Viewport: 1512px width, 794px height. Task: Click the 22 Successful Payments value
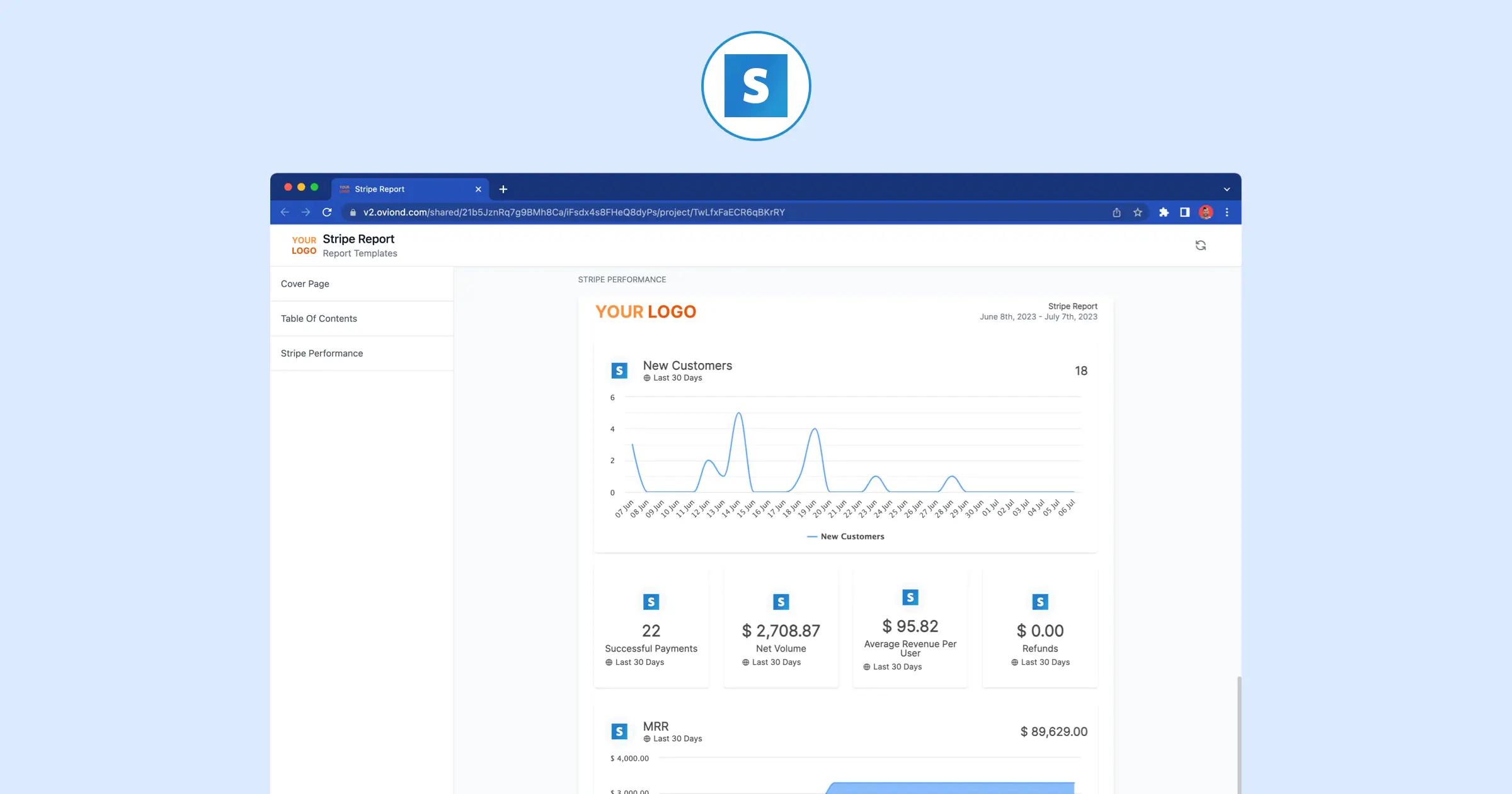[651, 630]
